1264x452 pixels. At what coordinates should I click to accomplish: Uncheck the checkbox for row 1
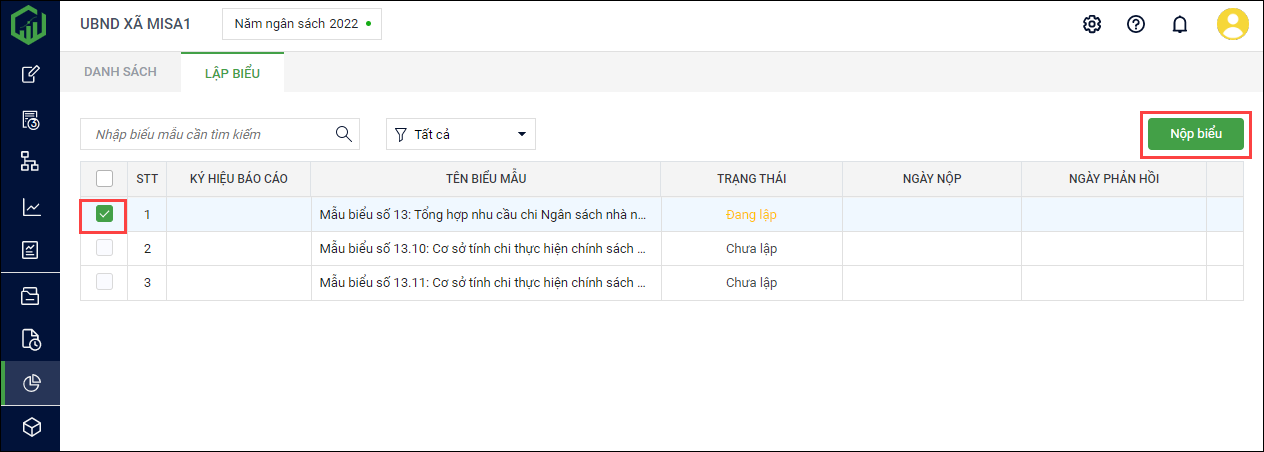(x=104, y=214)
